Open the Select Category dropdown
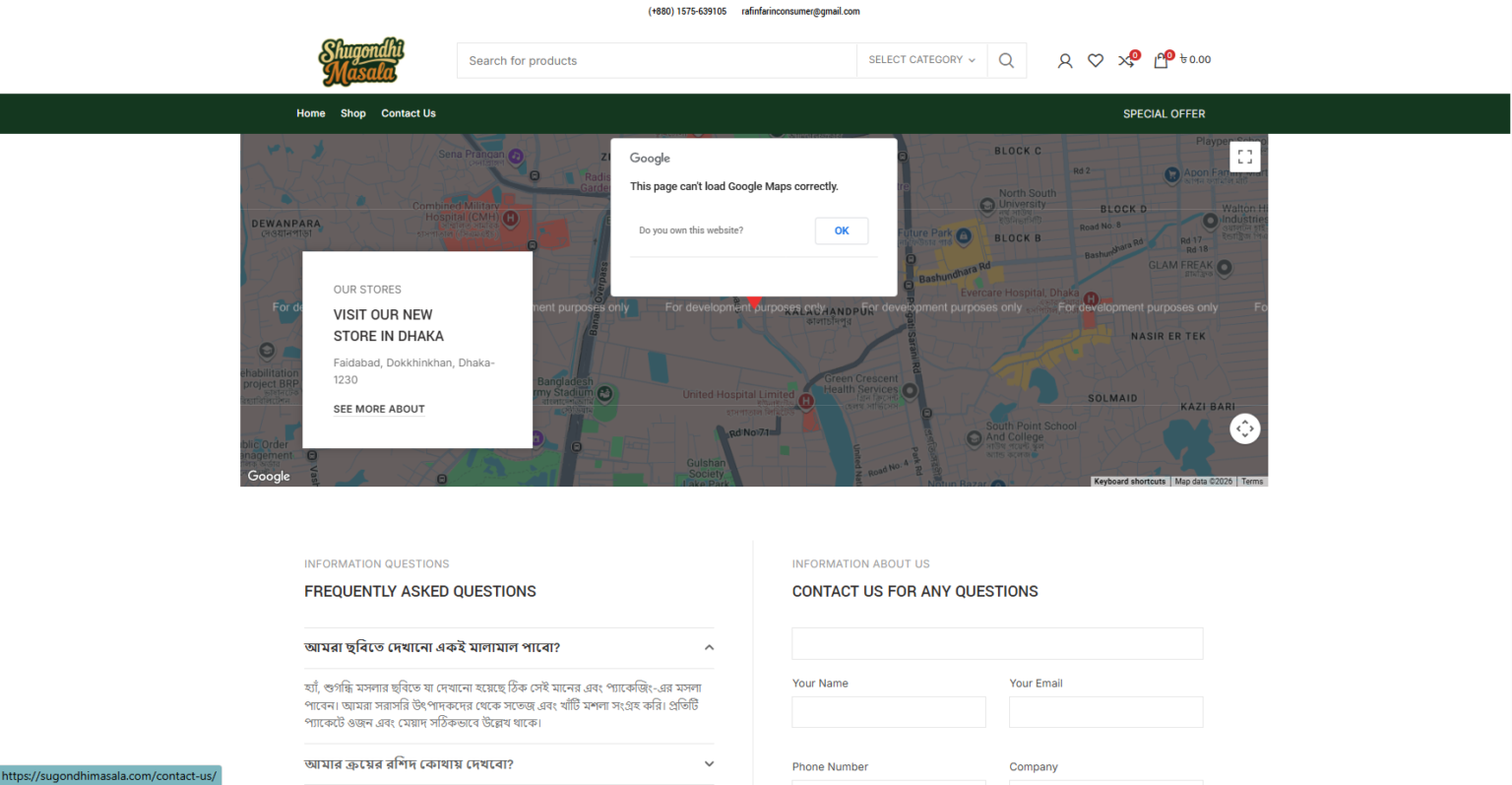 (x=921, y=60)
